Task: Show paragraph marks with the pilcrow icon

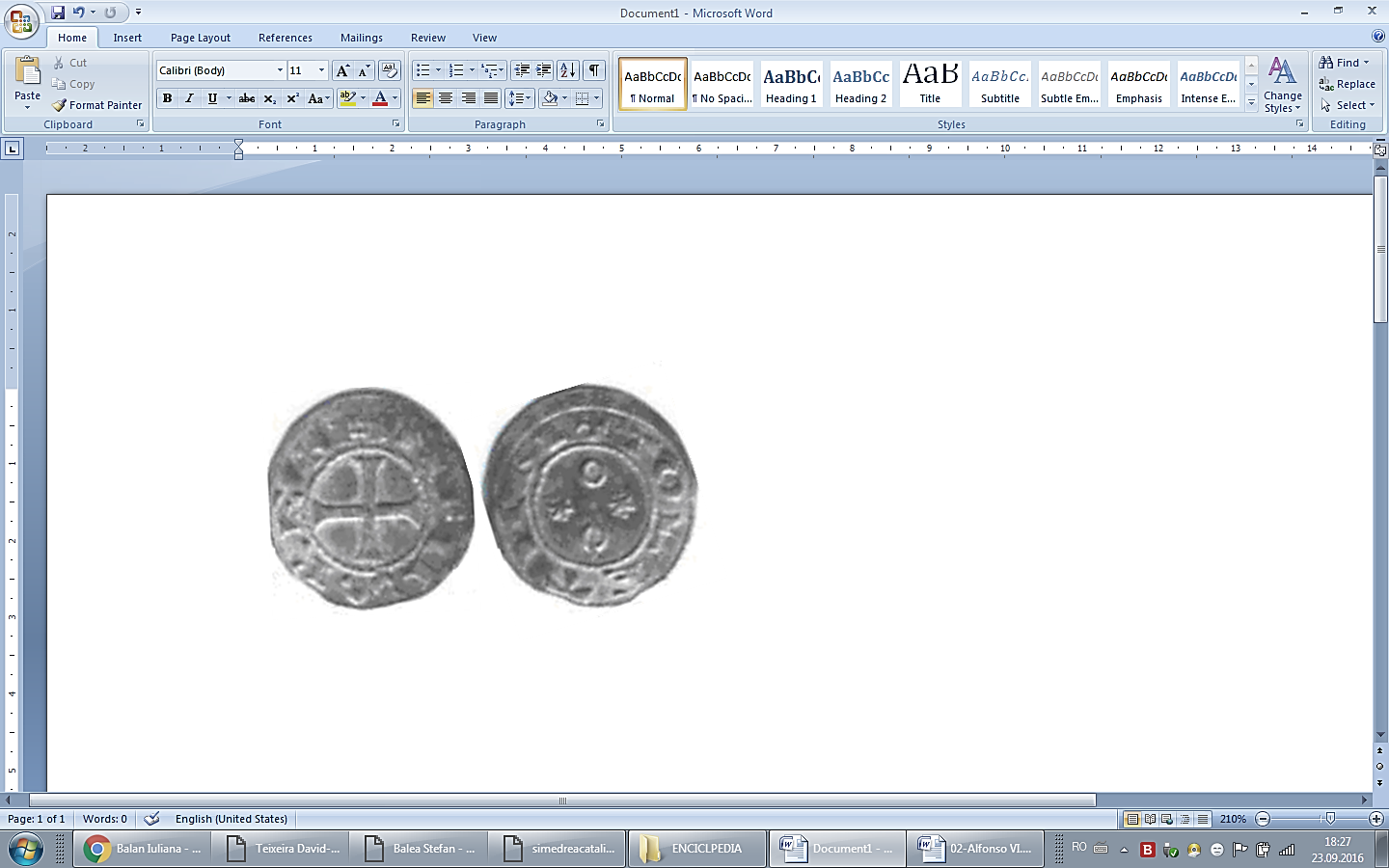Action: [594, 70]
